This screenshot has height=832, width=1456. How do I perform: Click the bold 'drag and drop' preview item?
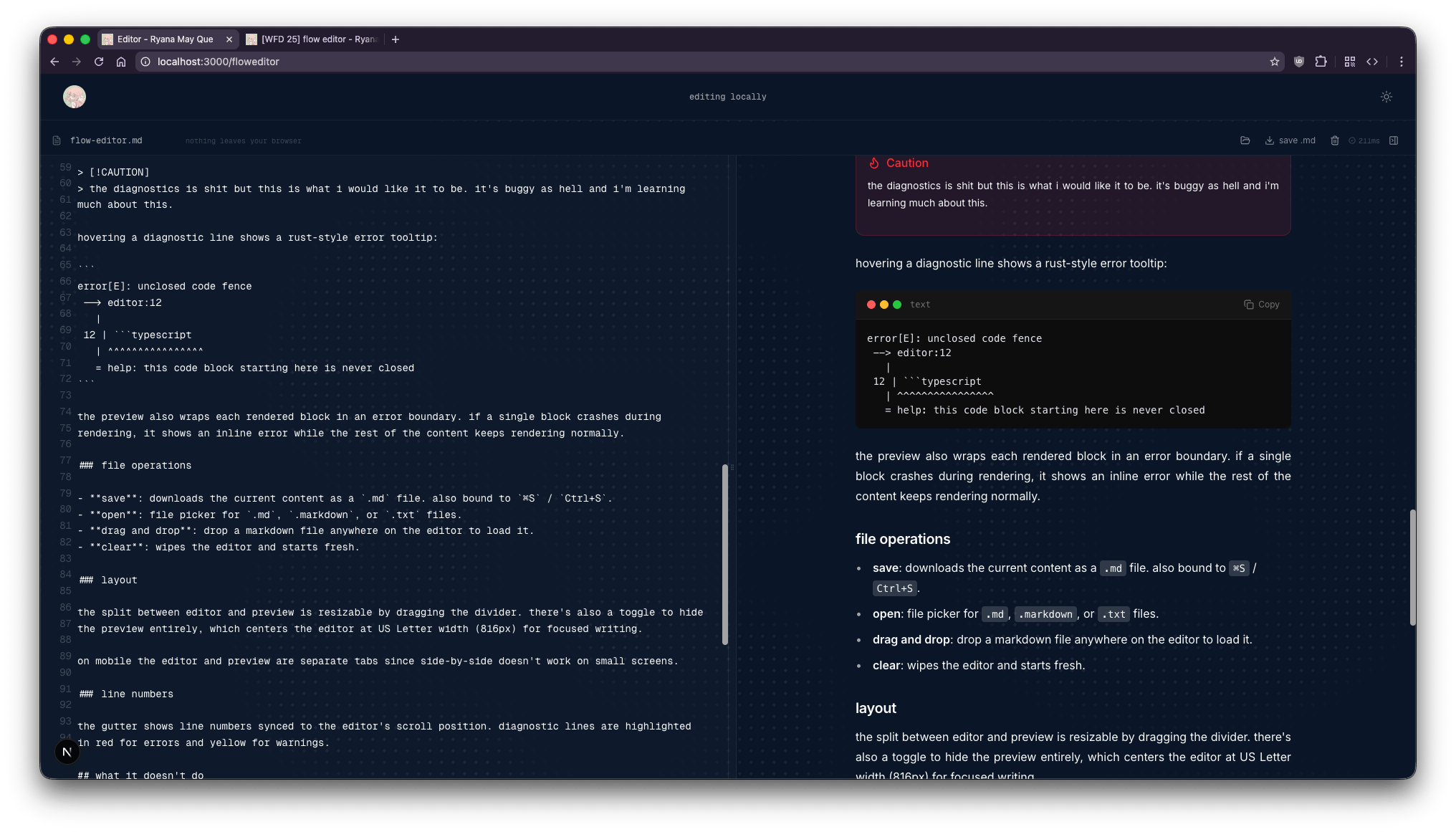(911, 640)
